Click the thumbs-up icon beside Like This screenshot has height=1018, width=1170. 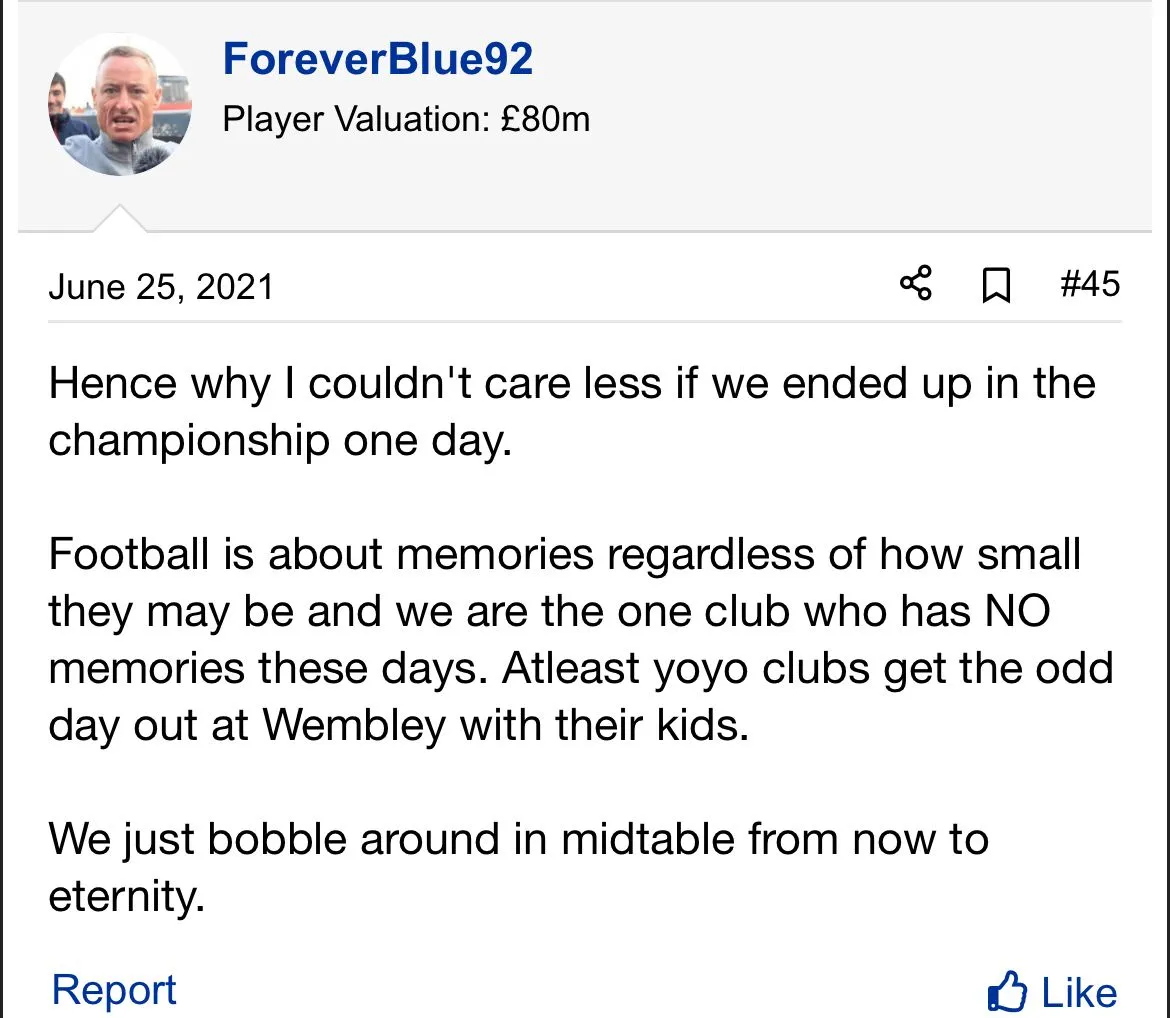(x=1007, y=992)
